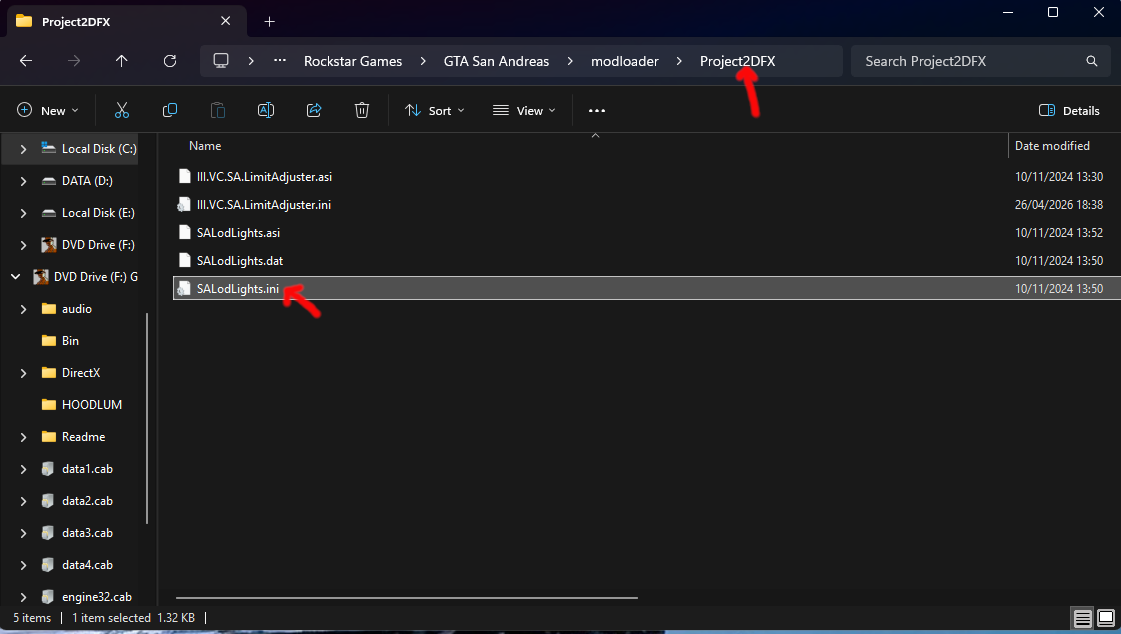The width and height of the screenshot is (1121, 634).
Task: Navigate to Rockstar Games breadcrumb
Action: [352, 61]
